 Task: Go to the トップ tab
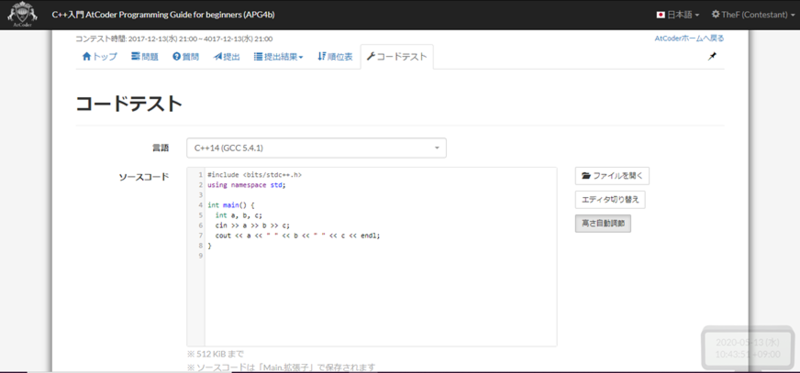click(x=100, y=57)
